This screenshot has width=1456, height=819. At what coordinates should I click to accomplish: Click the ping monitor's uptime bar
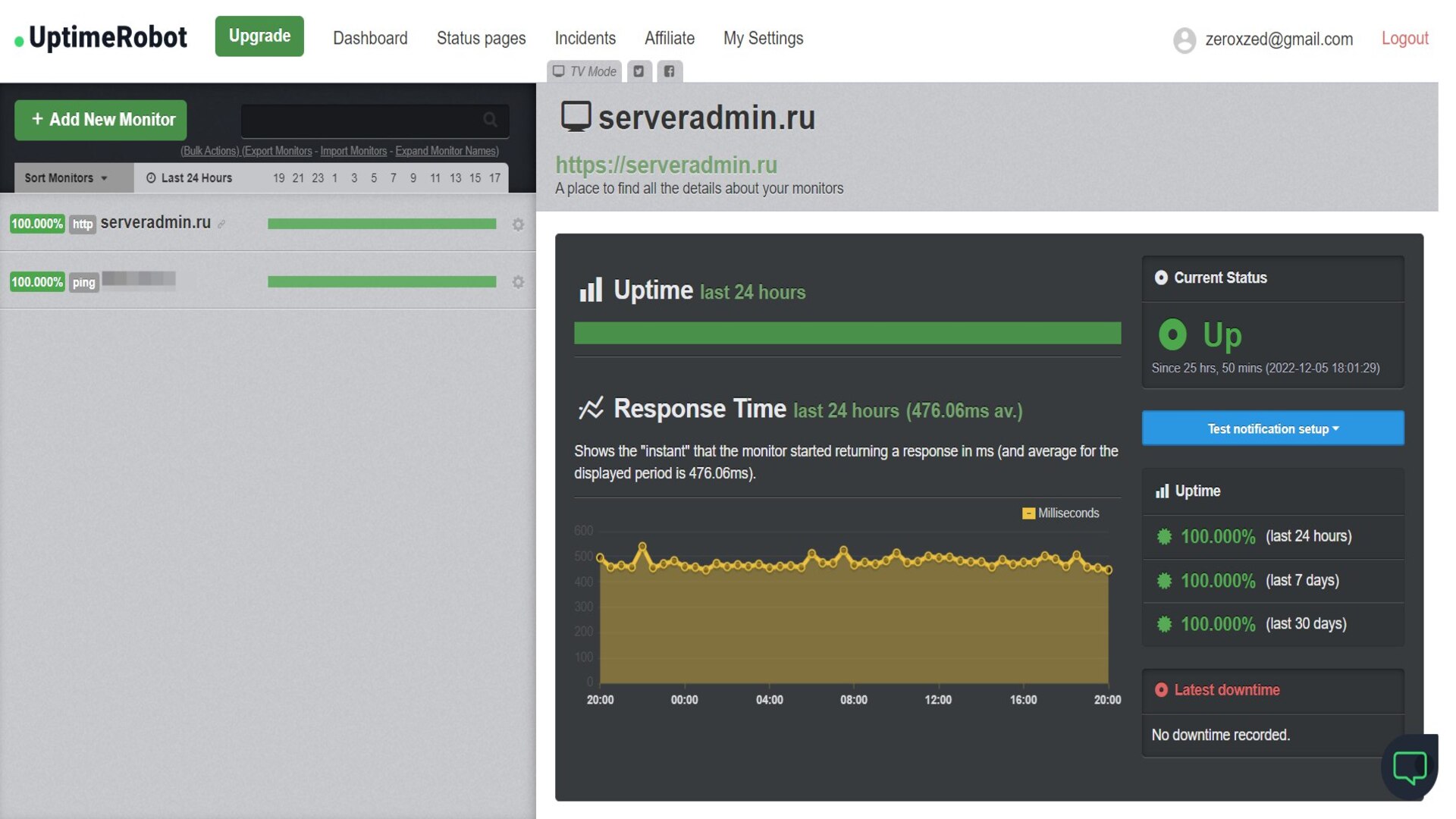pos(381,282)
